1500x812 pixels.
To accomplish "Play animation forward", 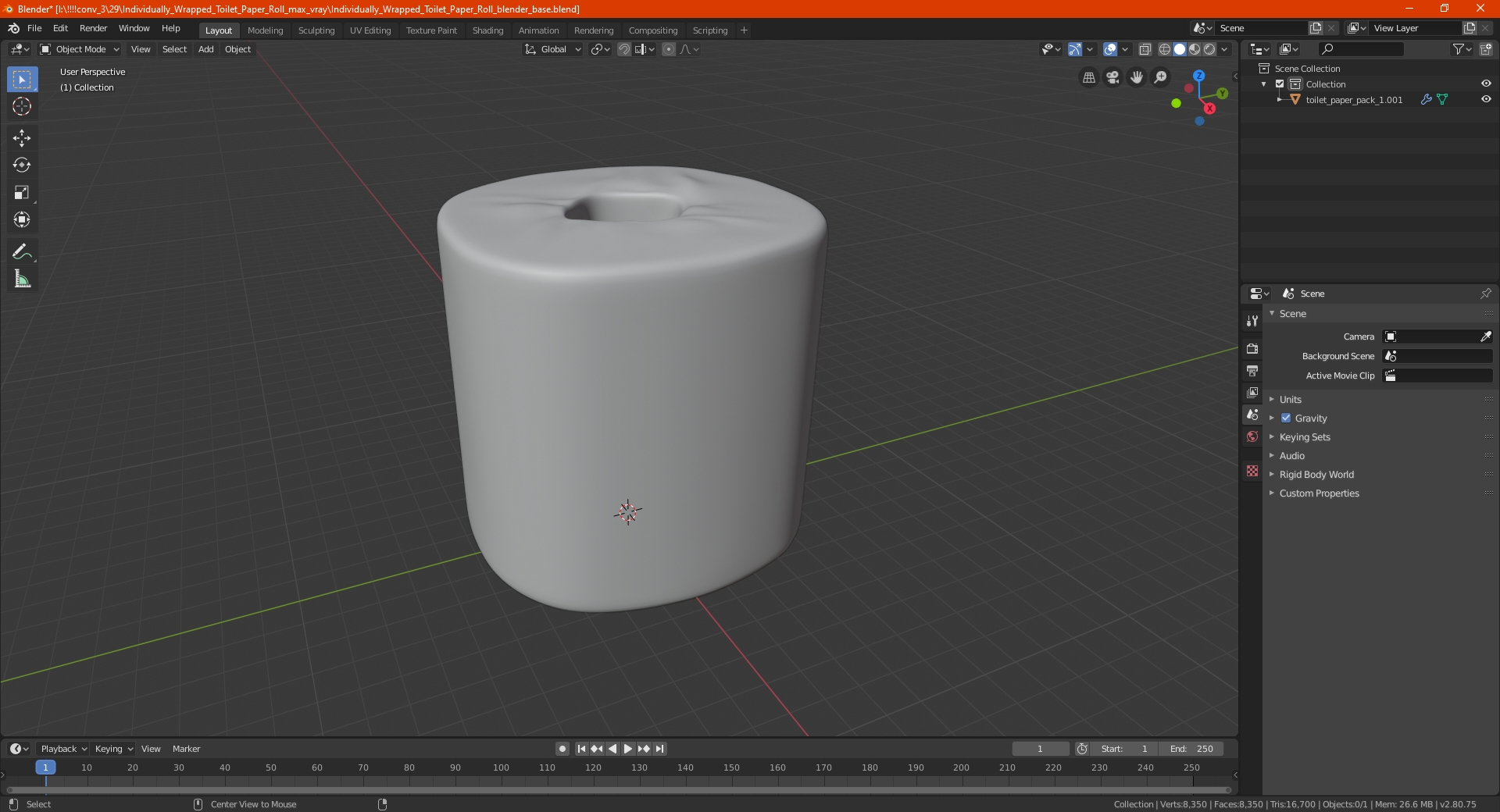I will [628, 749].
